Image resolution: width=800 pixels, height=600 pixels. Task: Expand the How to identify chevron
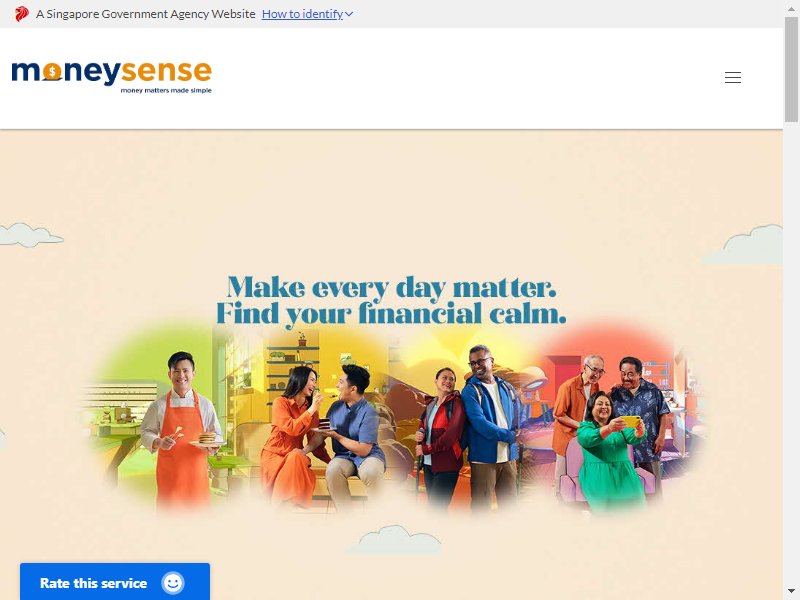click(349, 14)
